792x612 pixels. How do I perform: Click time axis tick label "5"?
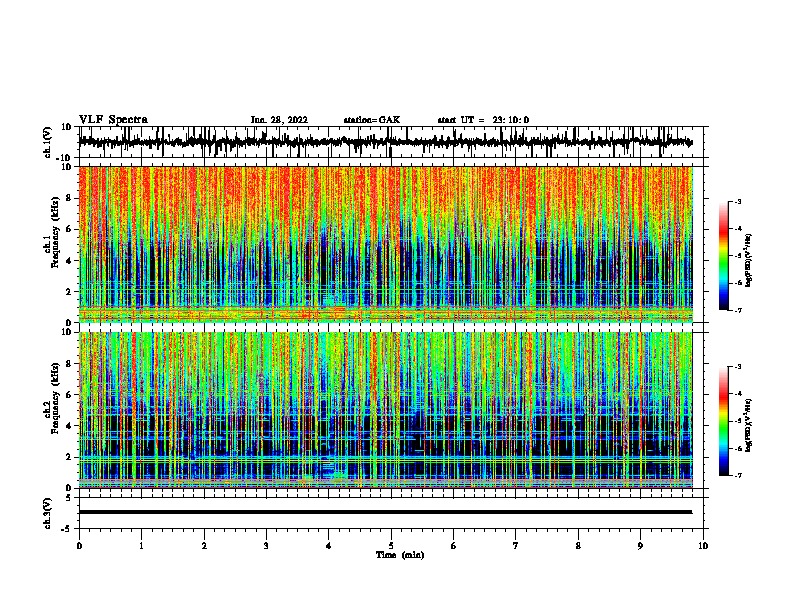coord(391,546)
